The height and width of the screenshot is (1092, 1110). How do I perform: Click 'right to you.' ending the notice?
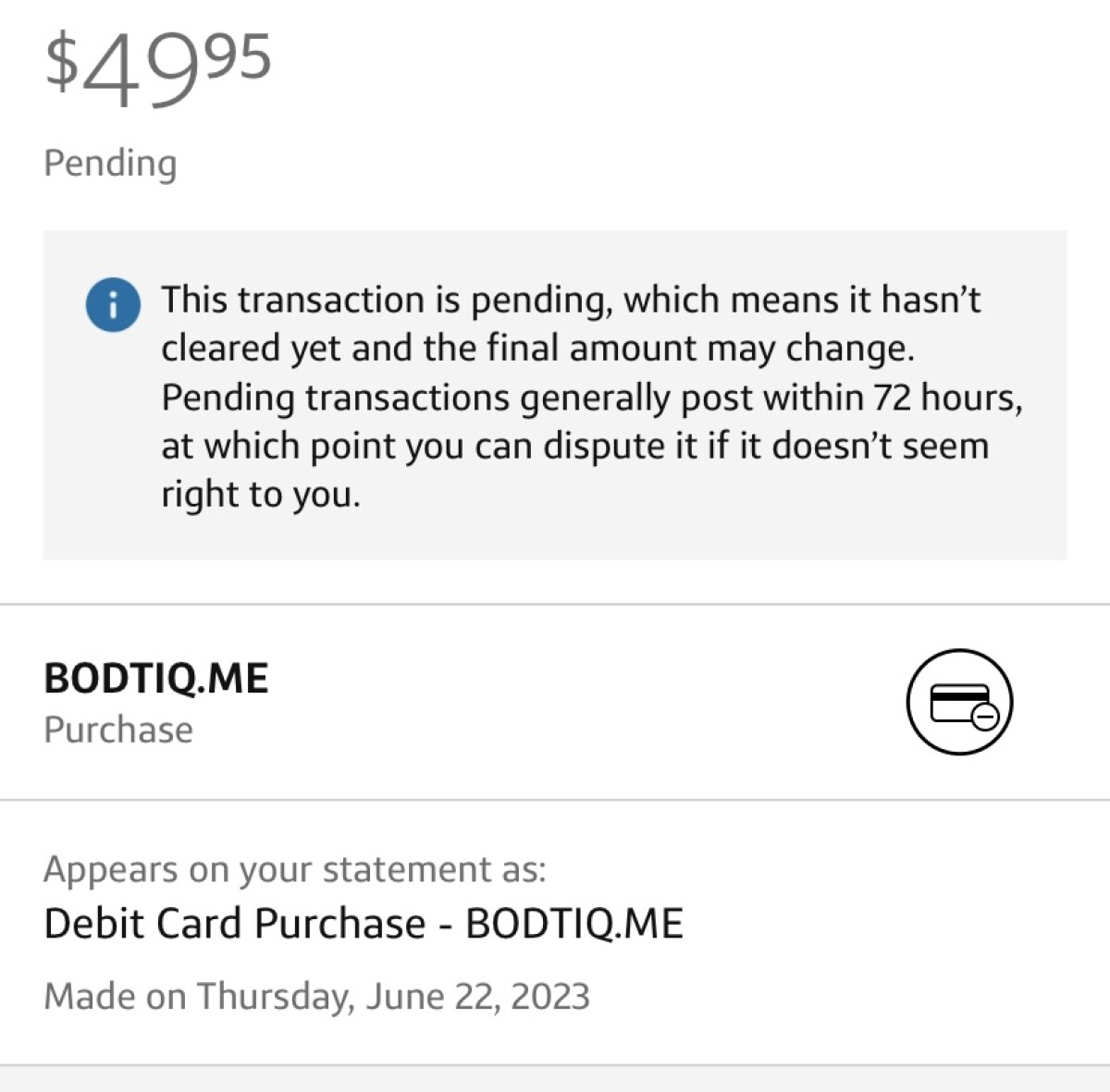coord(261,495)
